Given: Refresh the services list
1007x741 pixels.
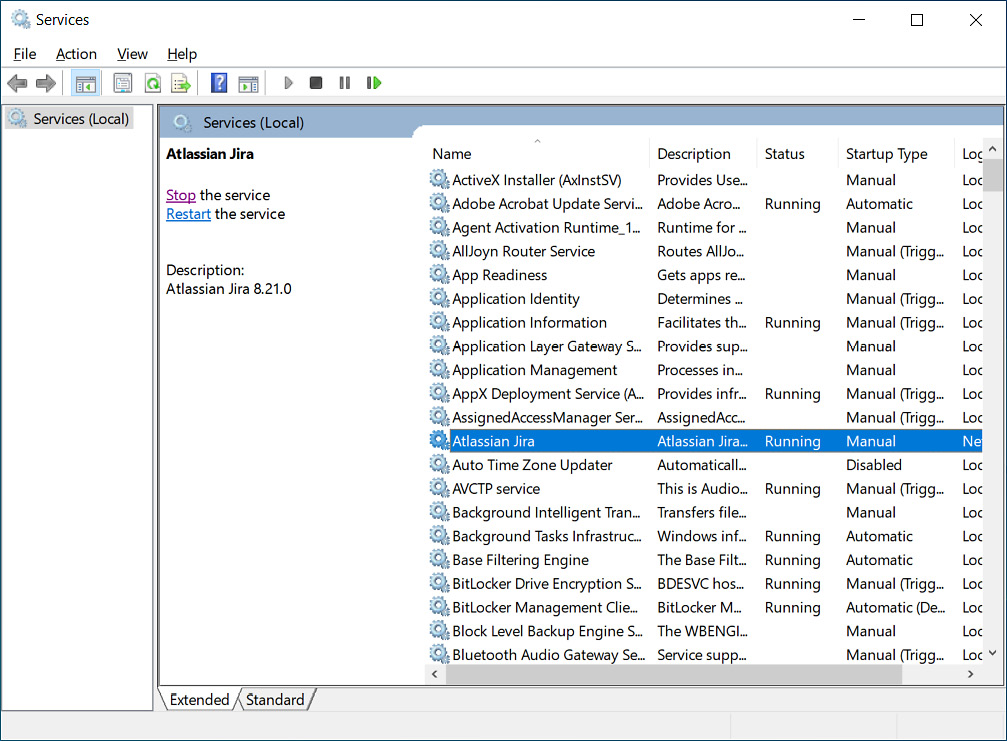Looking at the screenshot, I should pyautogui.click(x=152, y=82).
